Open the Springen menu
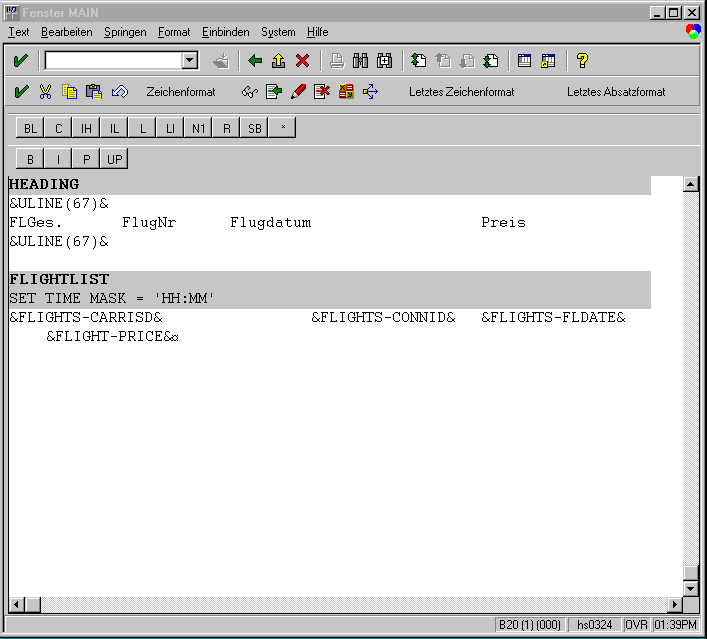Viewport: 707px width, 639px height. (125, 32)
